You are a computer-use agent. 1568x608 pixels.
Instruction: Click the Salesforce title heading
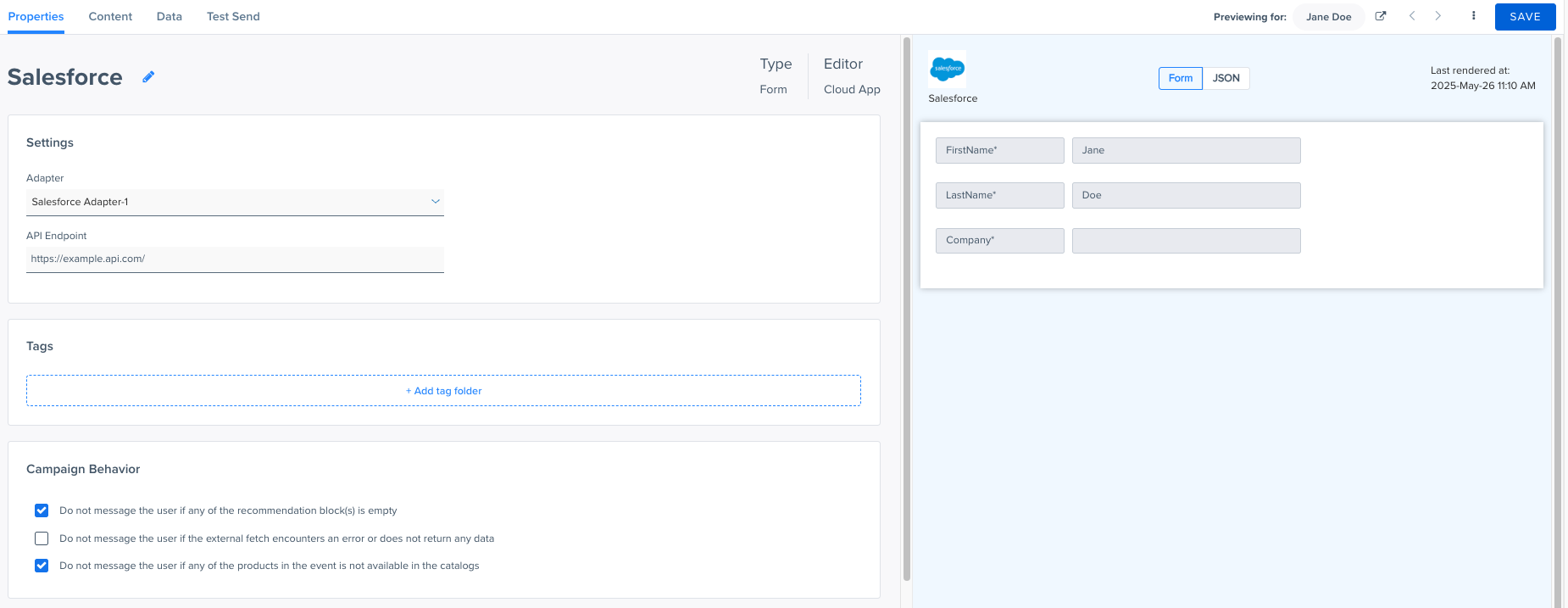pos(65,77)
